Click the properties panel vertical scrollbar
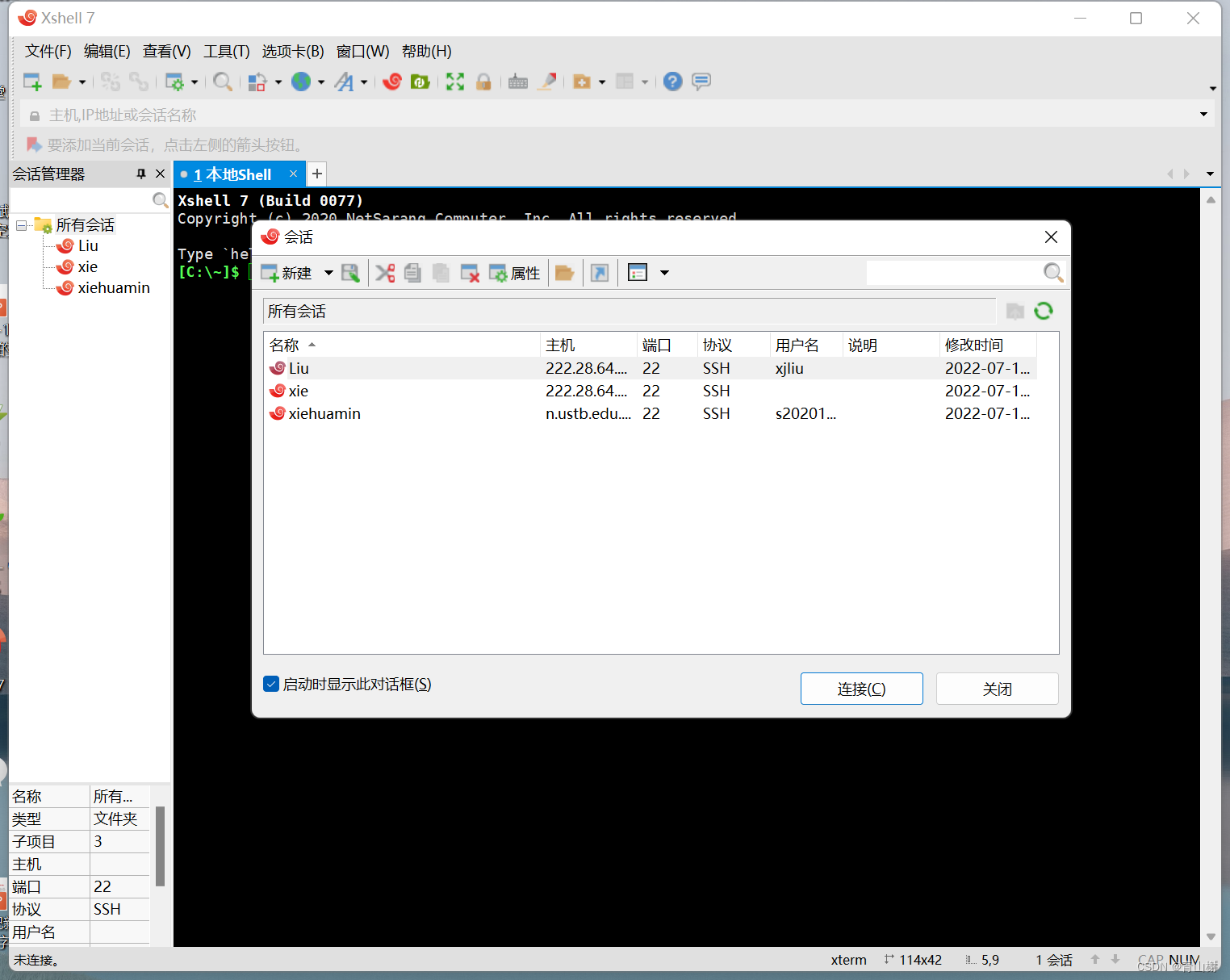1230x980 pixels. 160,846
